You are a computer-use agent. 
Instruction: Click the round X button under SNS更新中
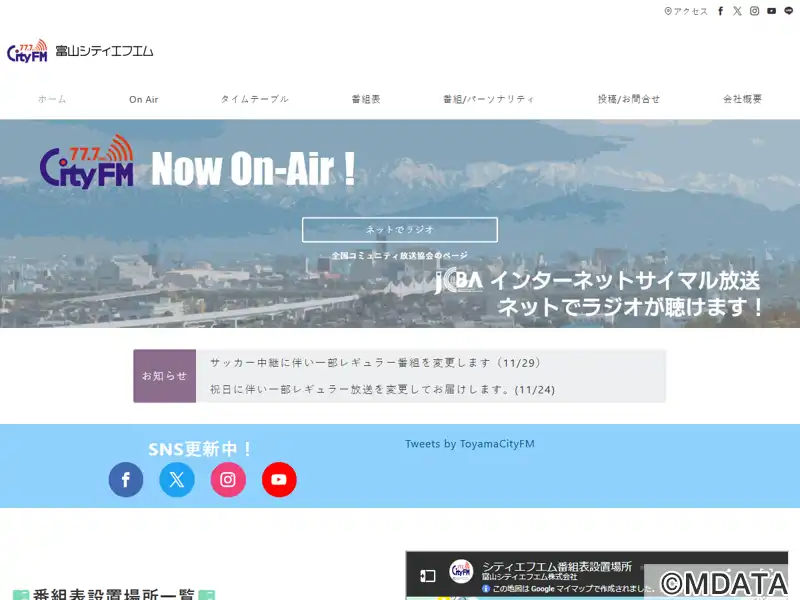pyautogui.click(x=177, y=480)
